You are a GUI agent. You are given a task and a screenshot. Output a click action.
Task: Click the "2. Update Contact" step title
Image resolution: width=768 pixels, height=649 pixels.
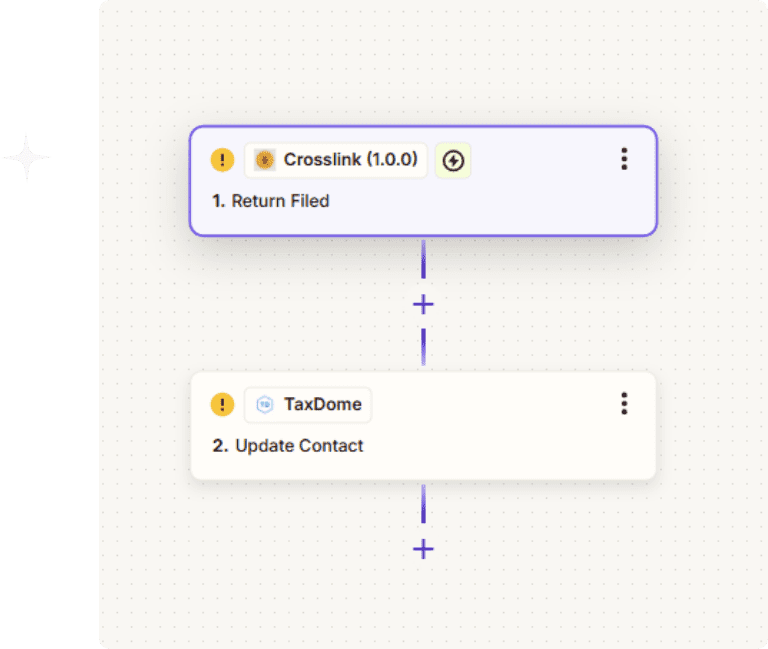[x=288, y=446]
